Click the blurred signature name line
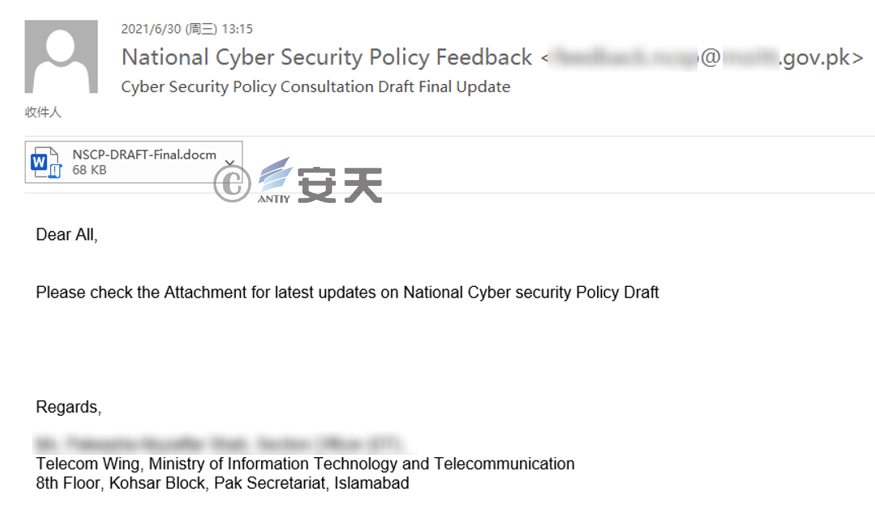The height and width of the screenshot is (518, 875). [x=219, y=444]
